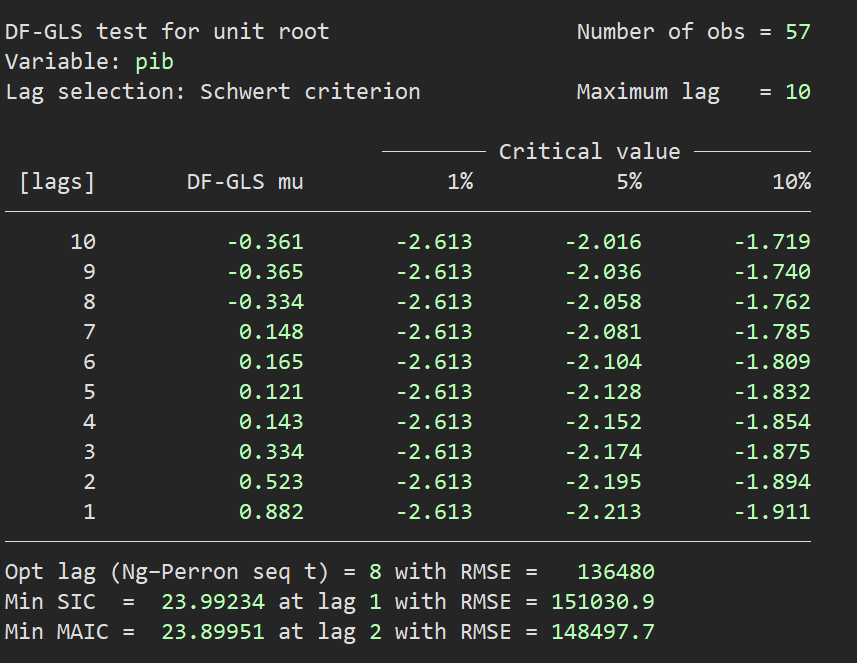Click the 10% critical value column header

(x=791, y=182)
